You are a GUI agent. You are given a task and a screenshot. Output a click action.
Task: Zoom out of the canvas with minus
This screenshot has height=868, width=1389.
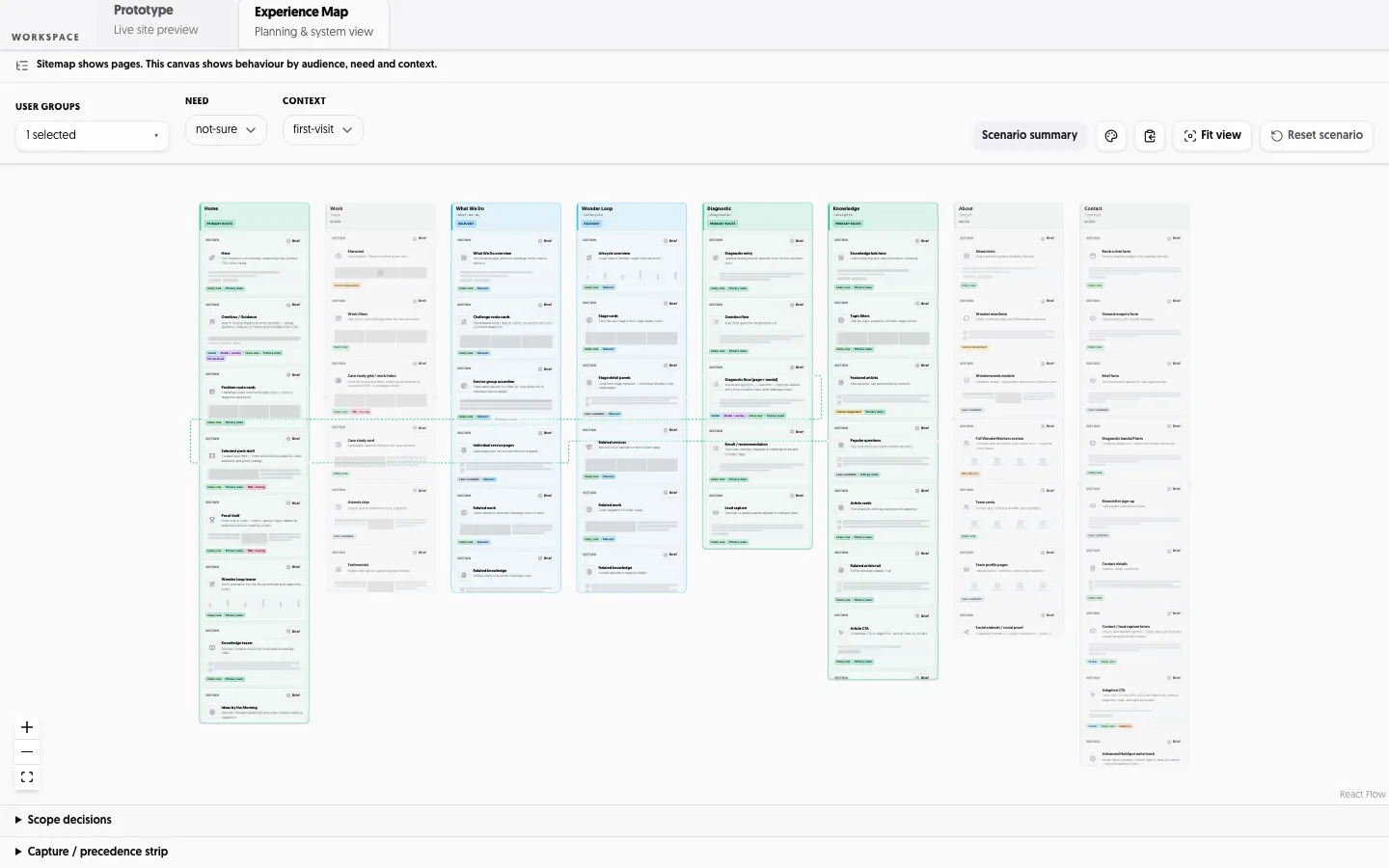coord(27,752)
